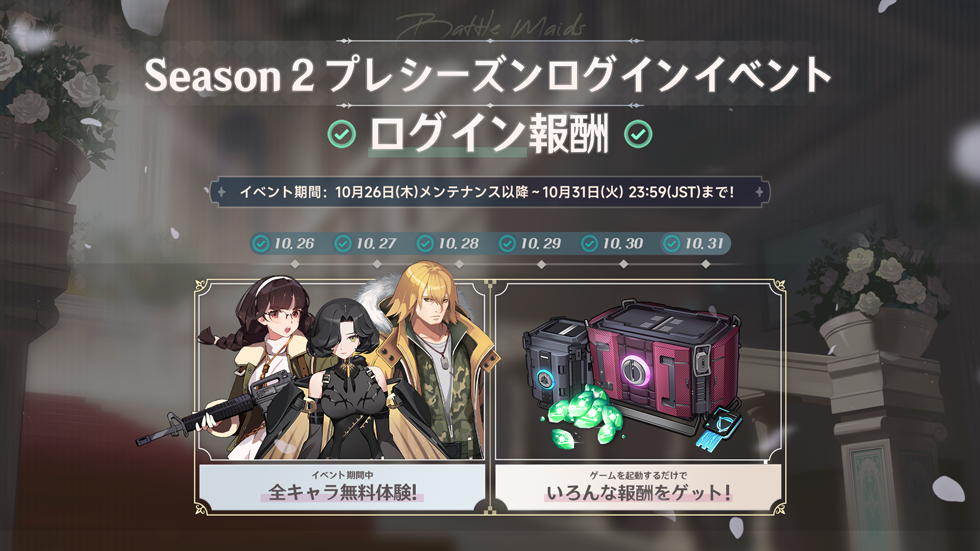
Task: Select the 10.30 date label
Action: 622,243
